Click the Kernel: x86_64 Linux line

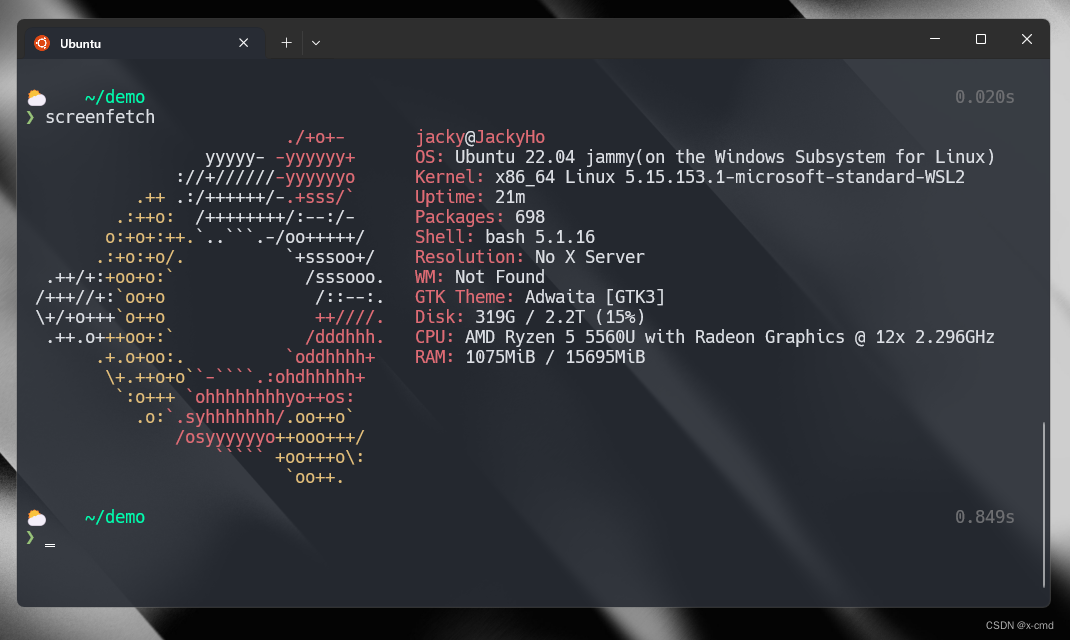[x=690, y=177]
